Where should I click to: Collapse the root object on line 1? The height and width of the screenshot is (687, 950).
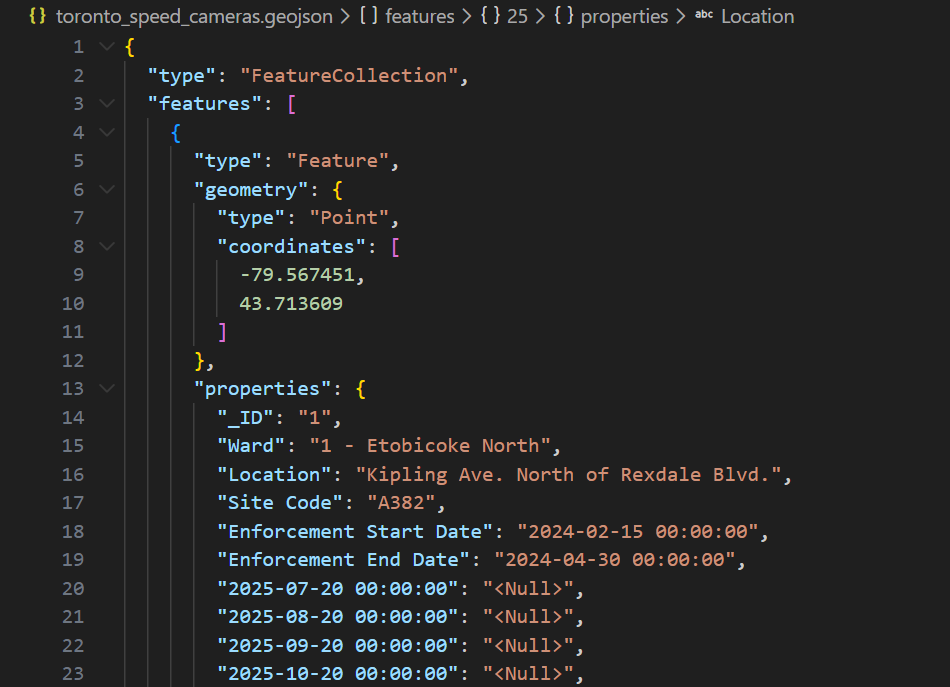pos(107,47)
